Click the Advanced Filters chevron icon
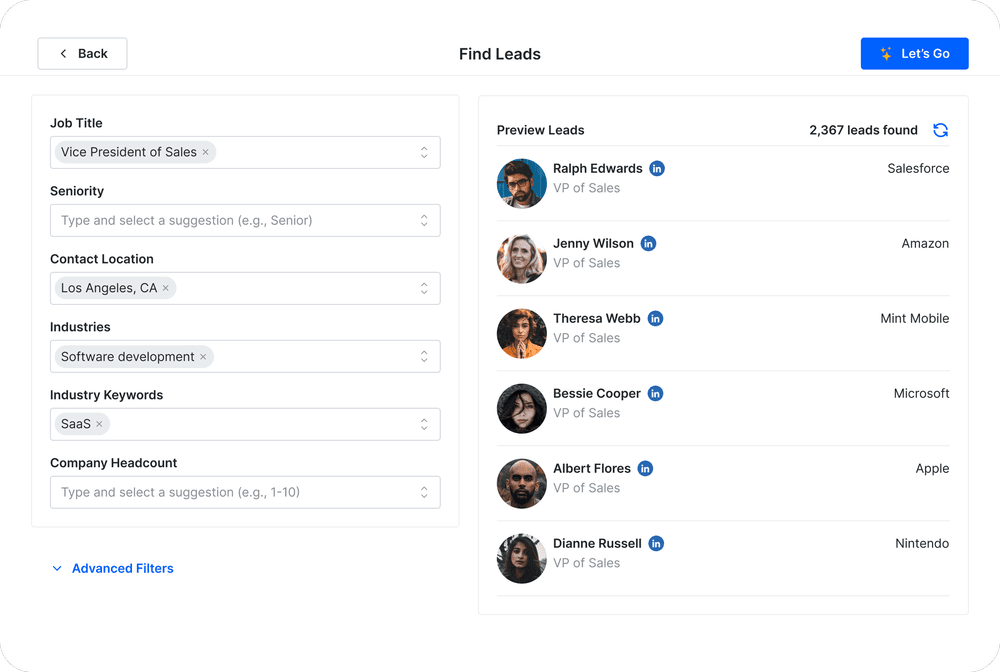Image resolution: width=1000 pixels, height=672 pixels. click(x=57, y=568)
